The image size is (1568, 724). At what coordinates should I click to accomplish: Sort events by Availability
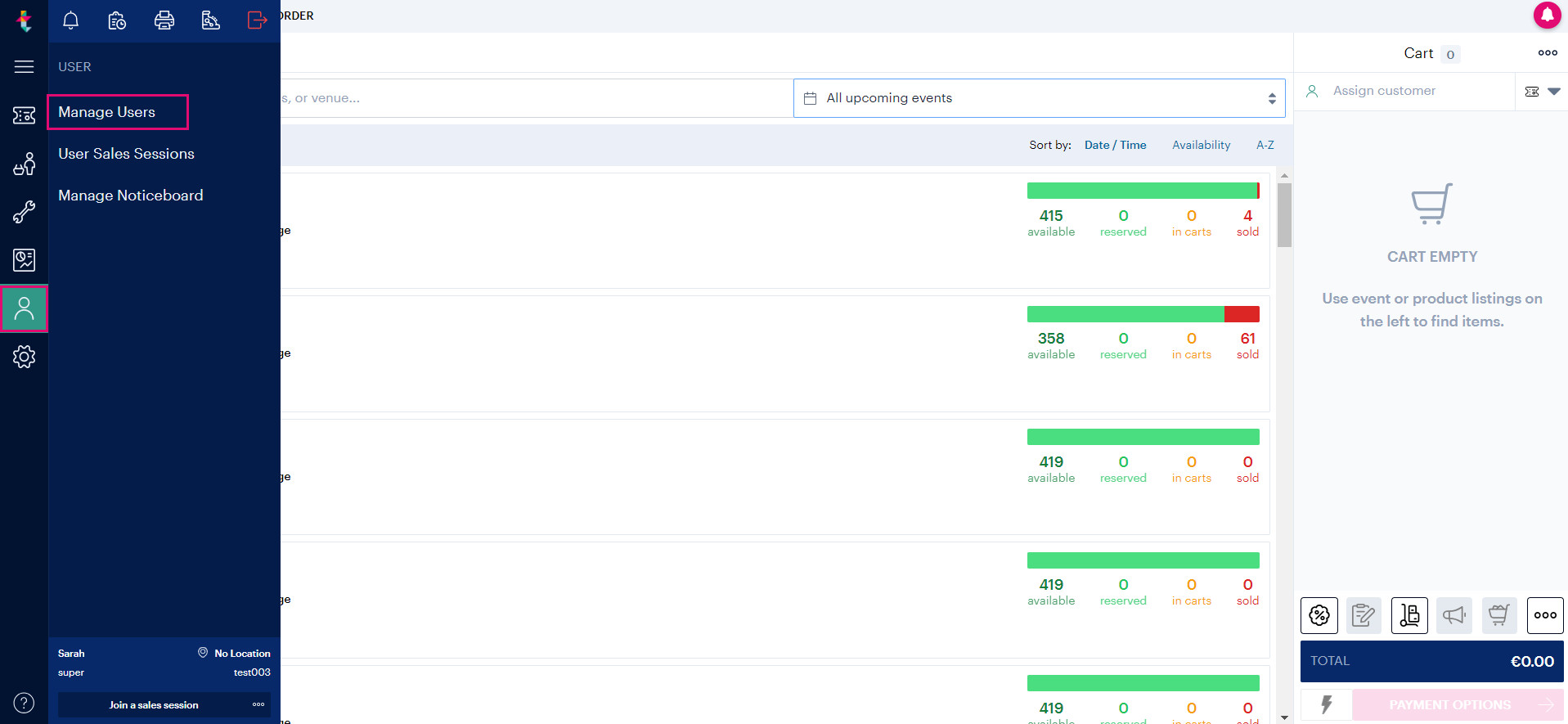click(1201, 145)
